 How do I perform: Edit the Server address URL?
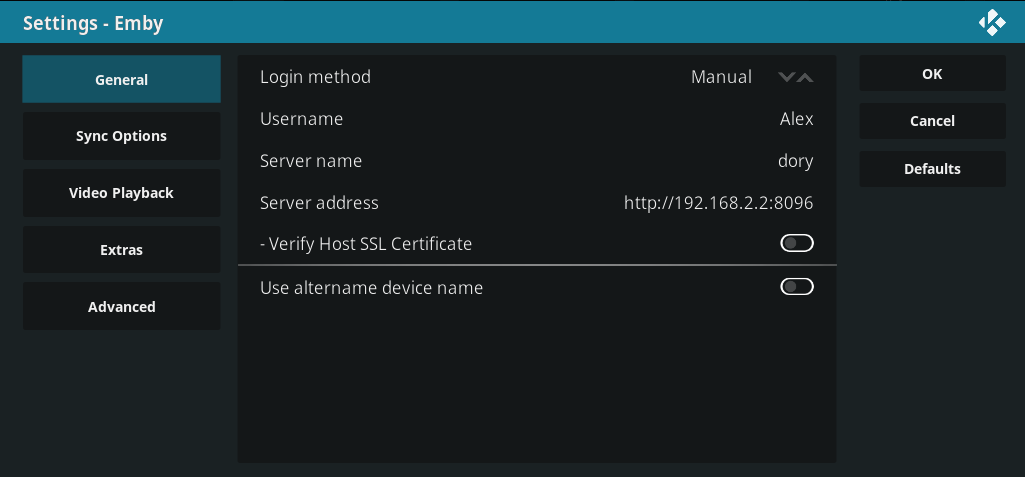pos(718,203)
